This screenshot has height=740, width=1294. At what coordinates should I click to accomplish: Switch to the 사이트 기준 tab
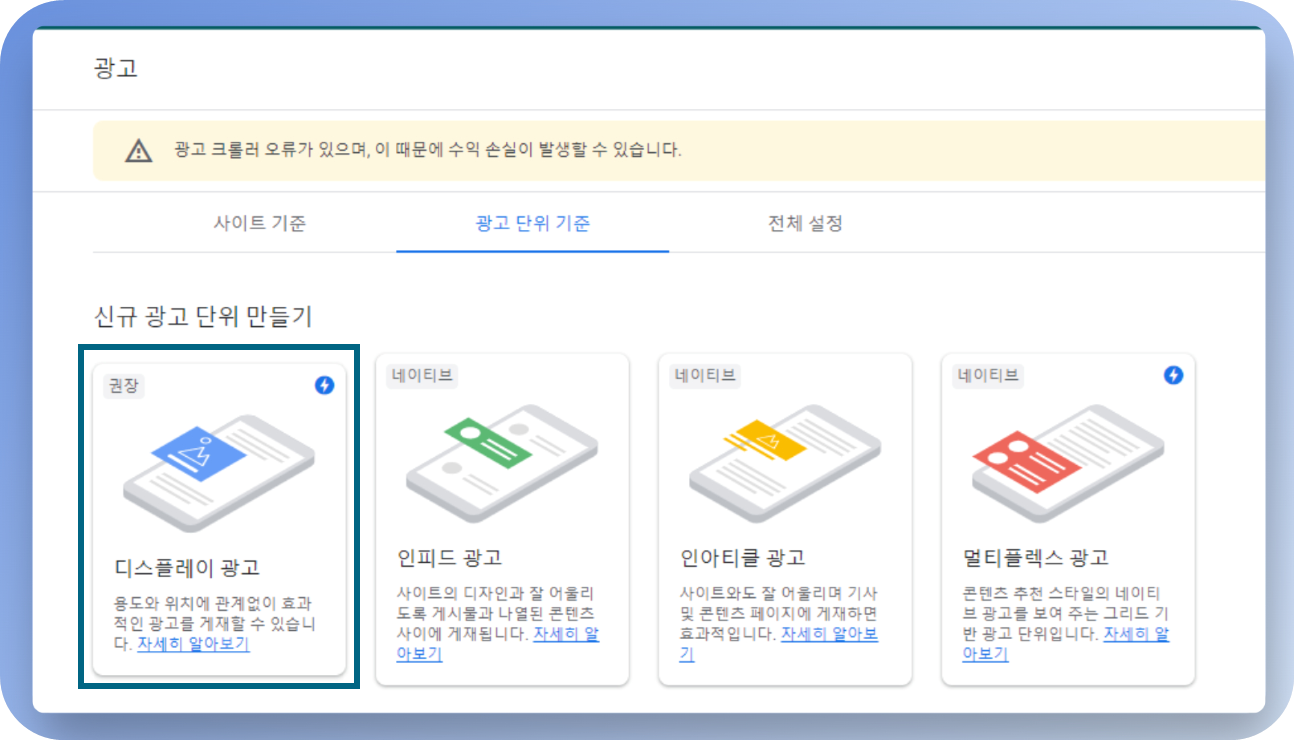pos(260,223)
